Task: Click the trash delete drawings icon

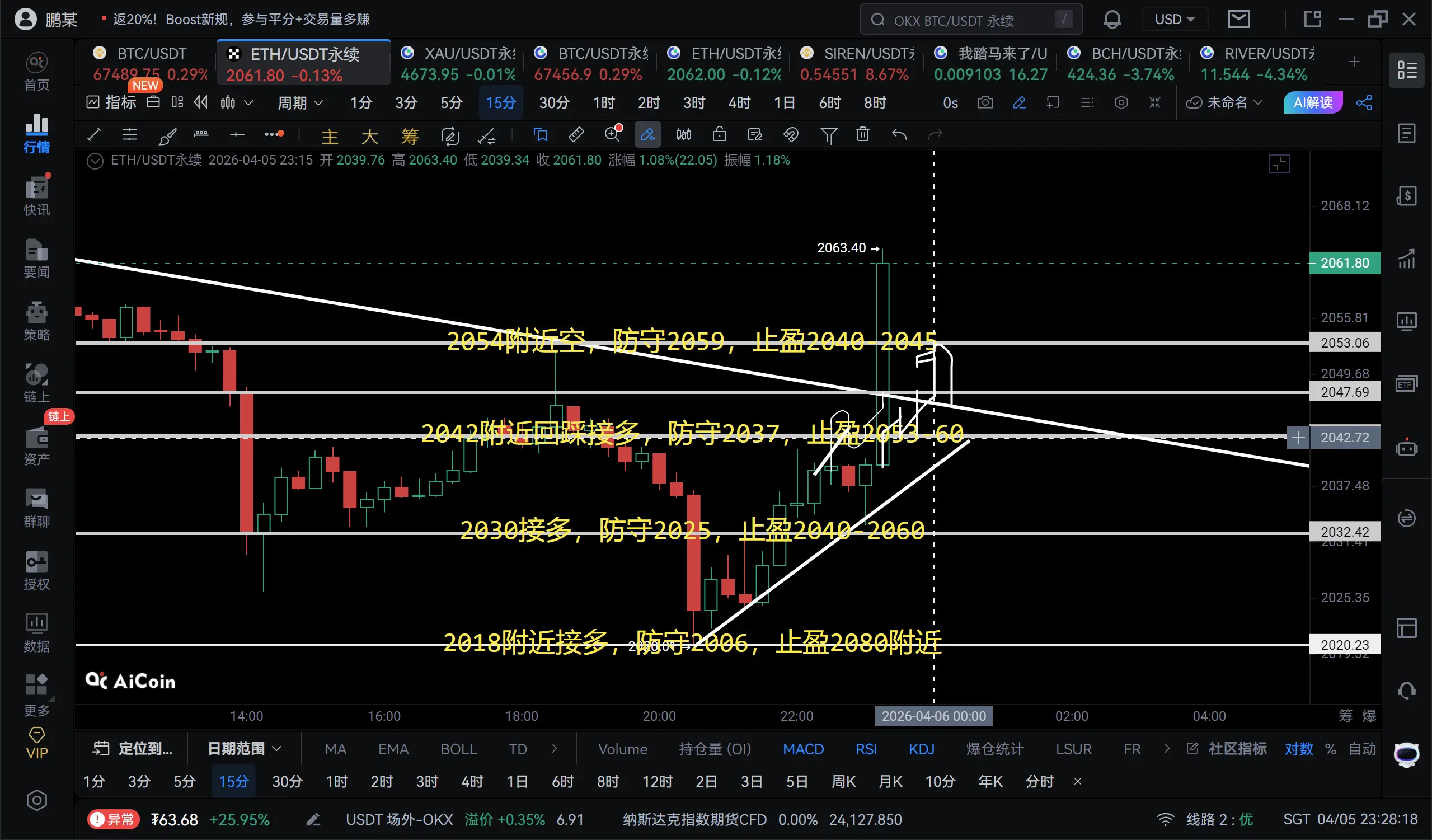Action: [862, 135]
